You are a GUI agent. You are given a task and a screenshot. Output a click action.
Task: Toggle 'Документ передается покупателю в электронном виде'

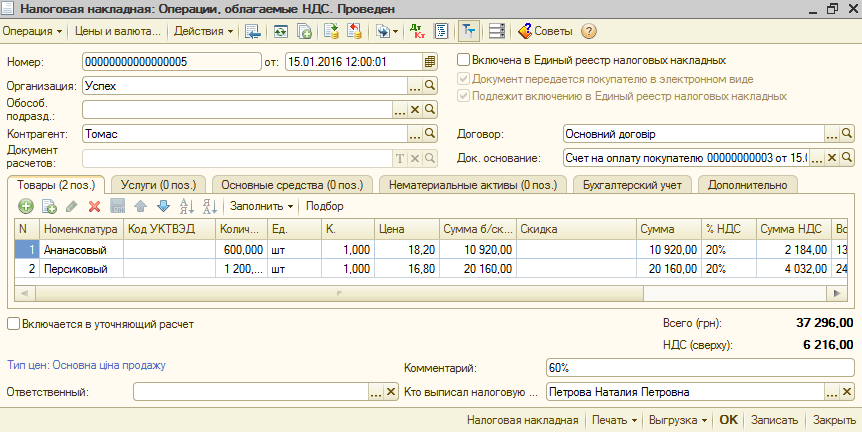coord(463,78)
